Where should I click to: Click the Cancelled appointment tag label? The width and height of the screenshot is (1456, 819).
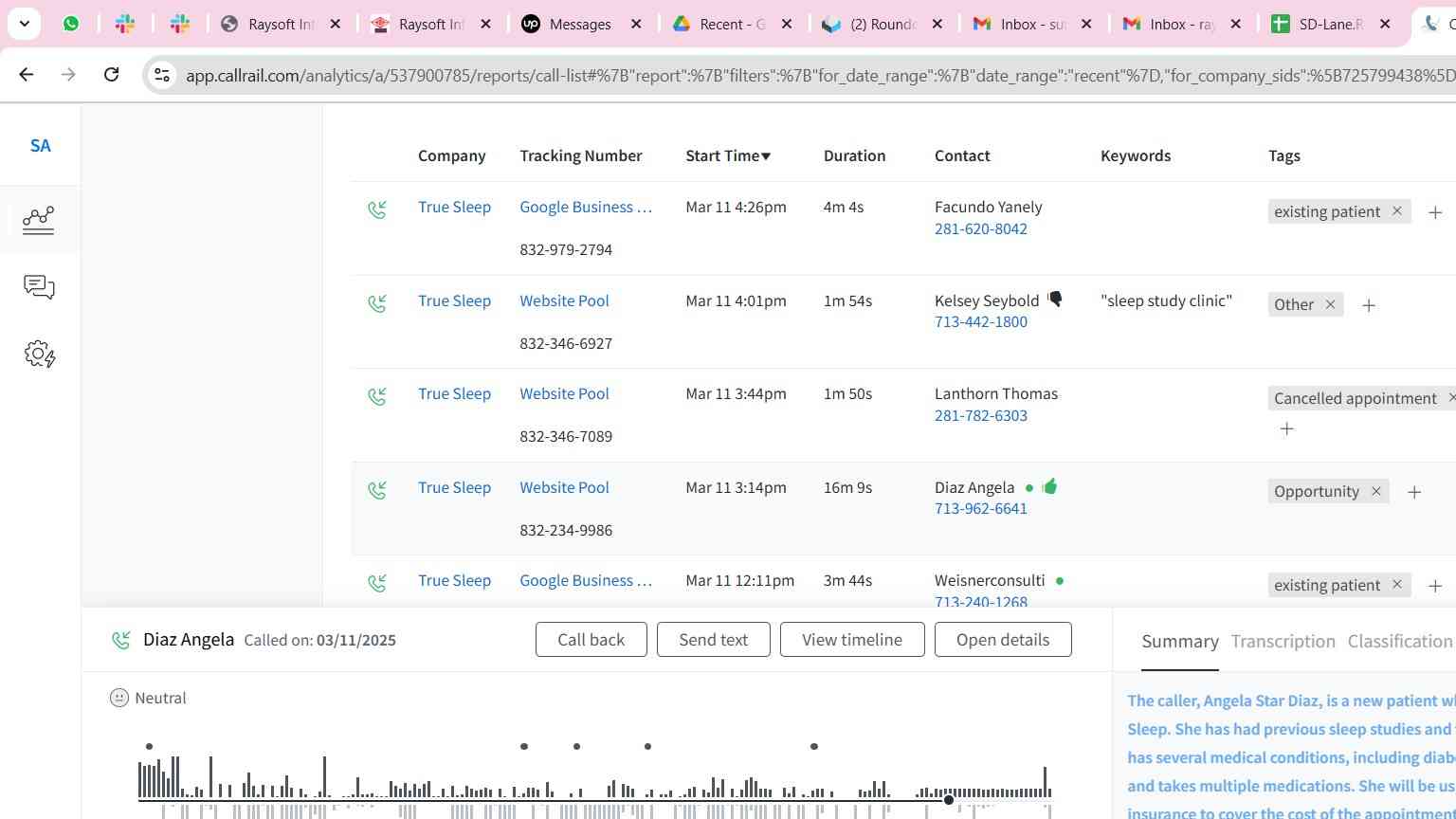tap(1356, 398)
